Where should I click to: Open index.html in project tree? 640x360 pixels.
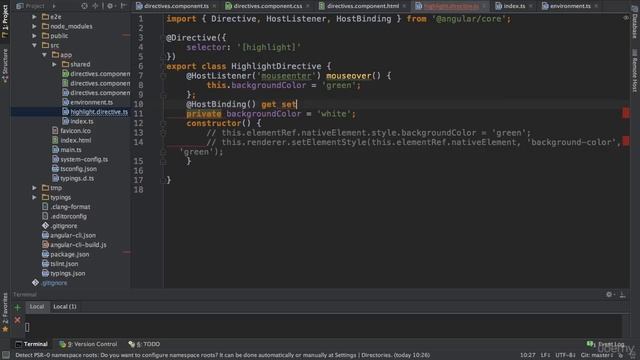[76, 140]
